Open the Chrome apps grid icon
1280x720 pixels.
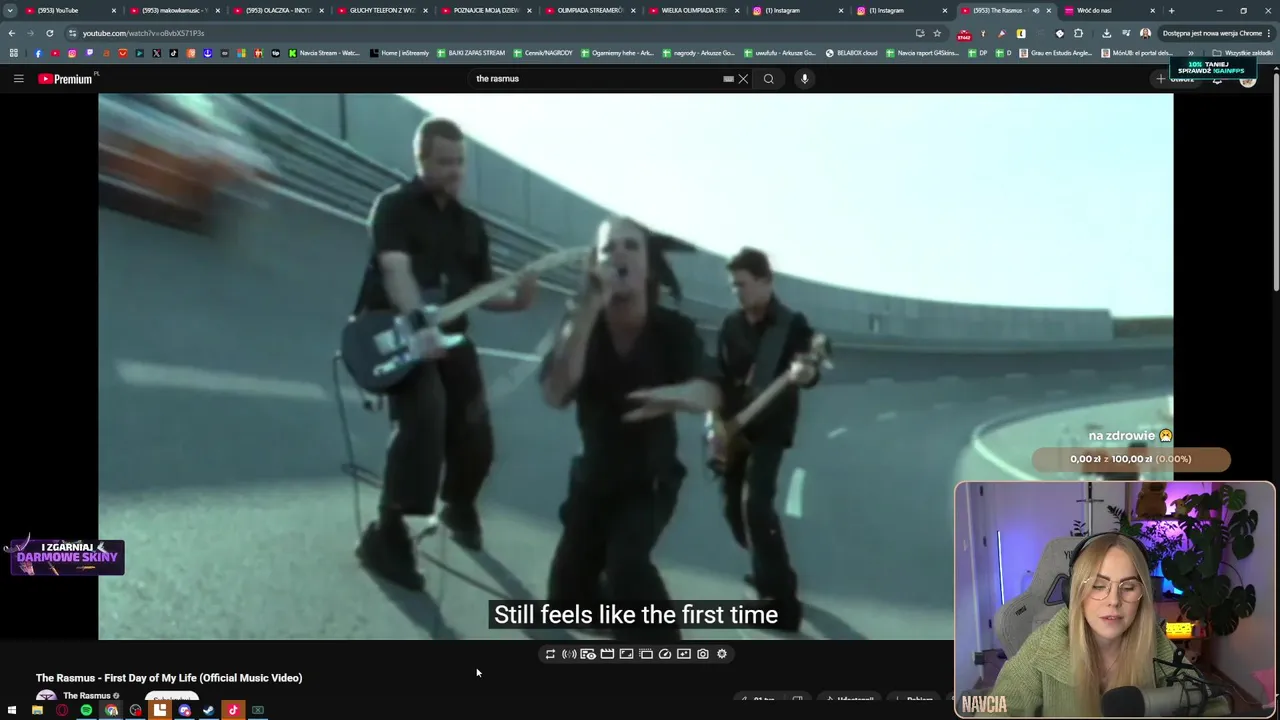[x=13, y=53]
